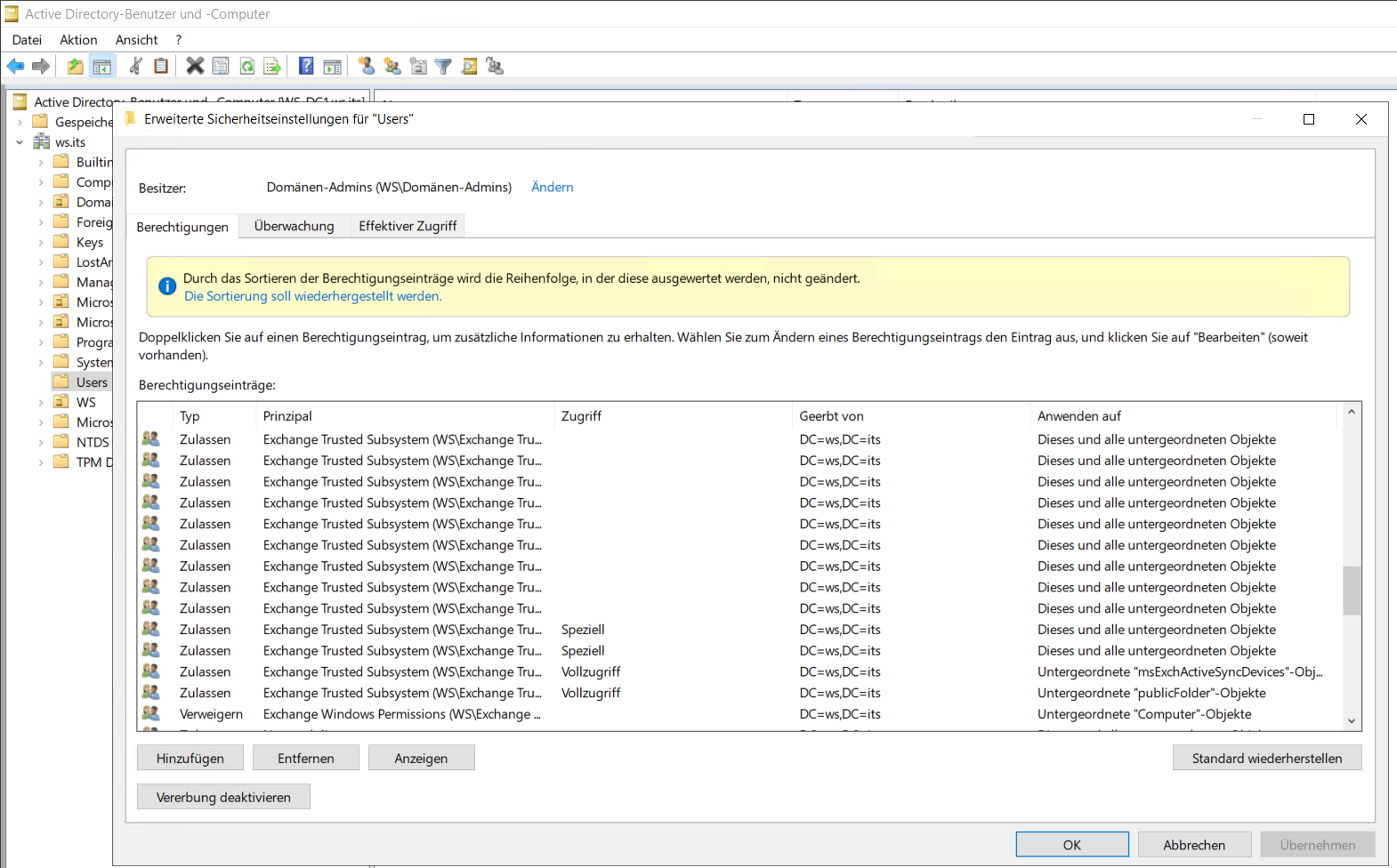Click the add to group icon at the toolbar end
1397x868 pixels.
click(496, 66)
